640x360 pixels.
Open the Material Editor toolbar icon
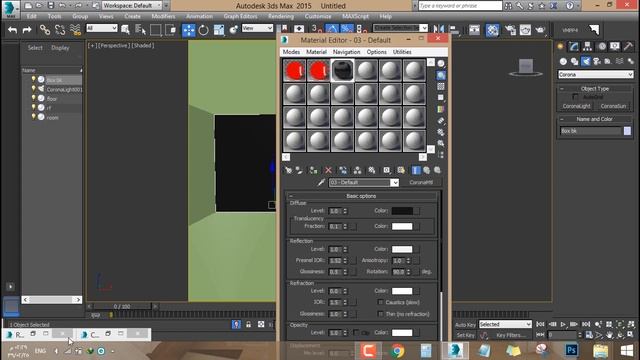pyautogui.click(x=492, y=30)
